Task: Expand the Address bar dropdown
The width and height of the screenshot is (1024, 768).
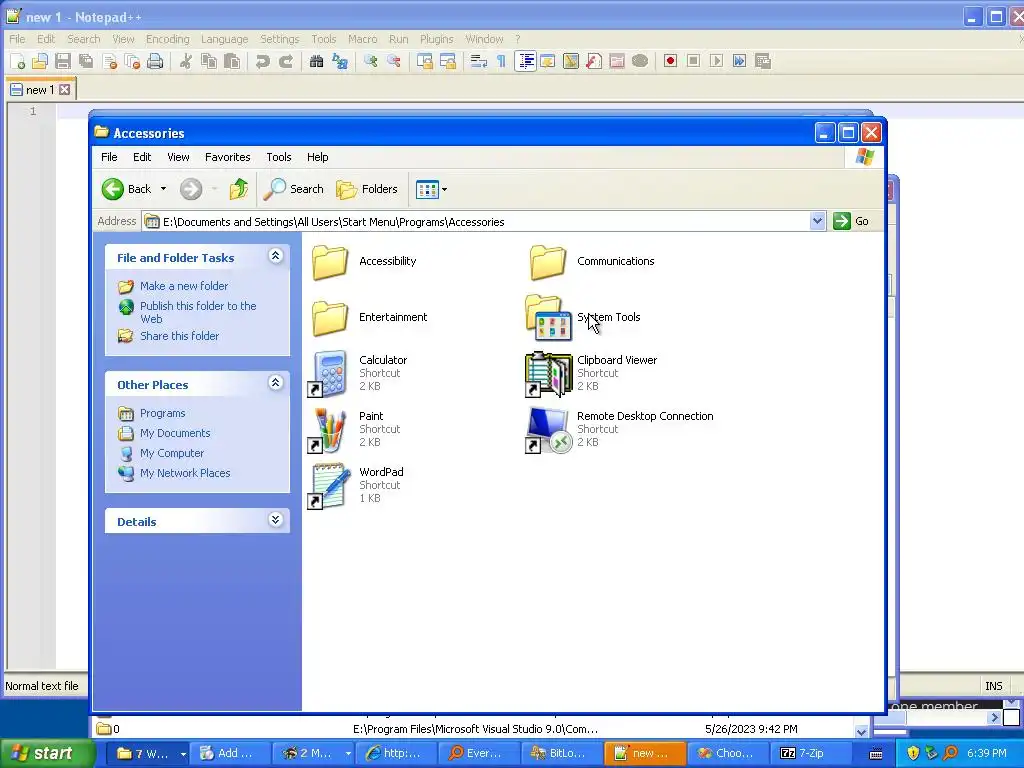Action: tap(817, 221)
